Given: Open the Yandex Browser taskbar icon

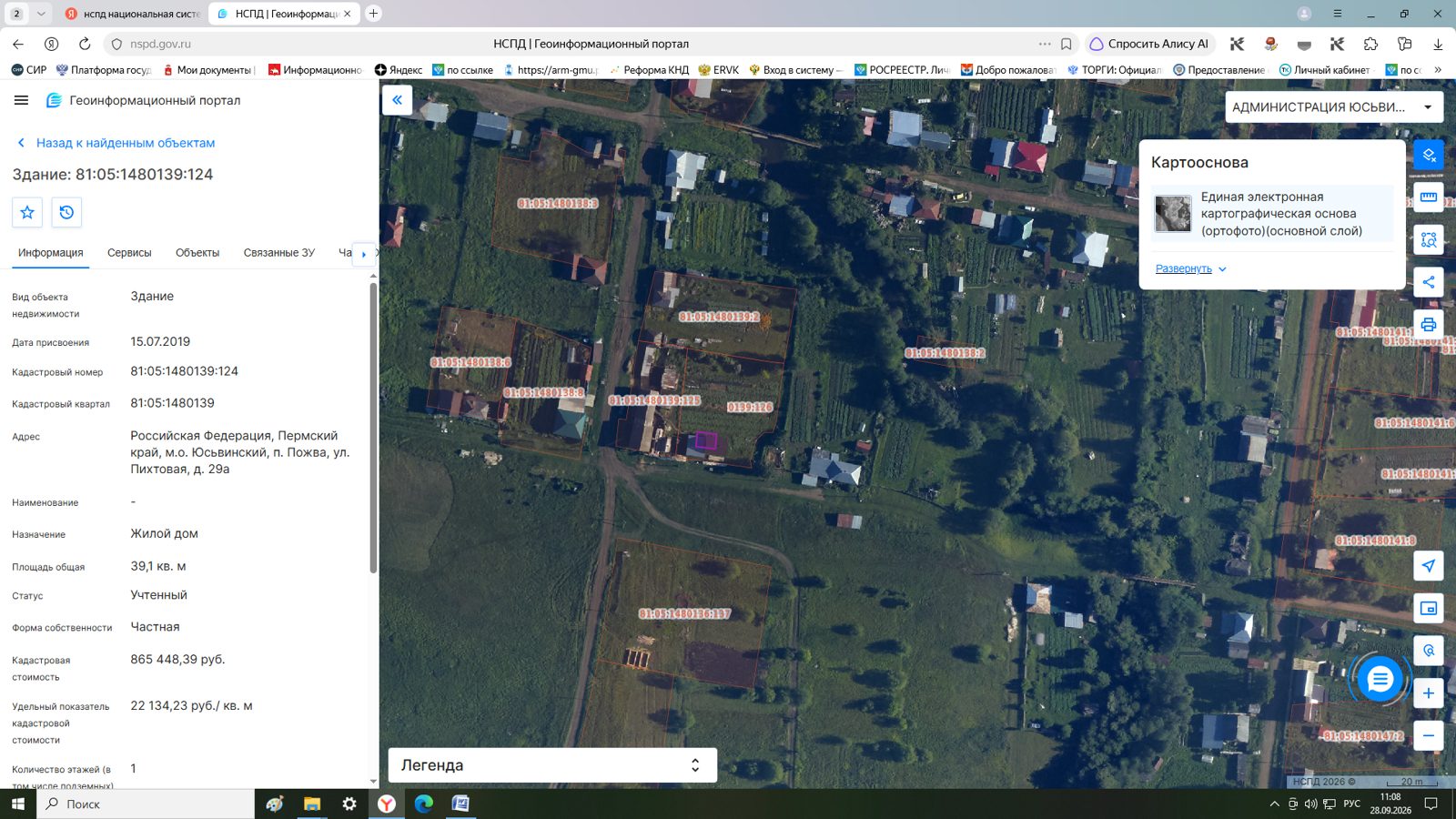Looking at the screenshot, I should 387,804.
